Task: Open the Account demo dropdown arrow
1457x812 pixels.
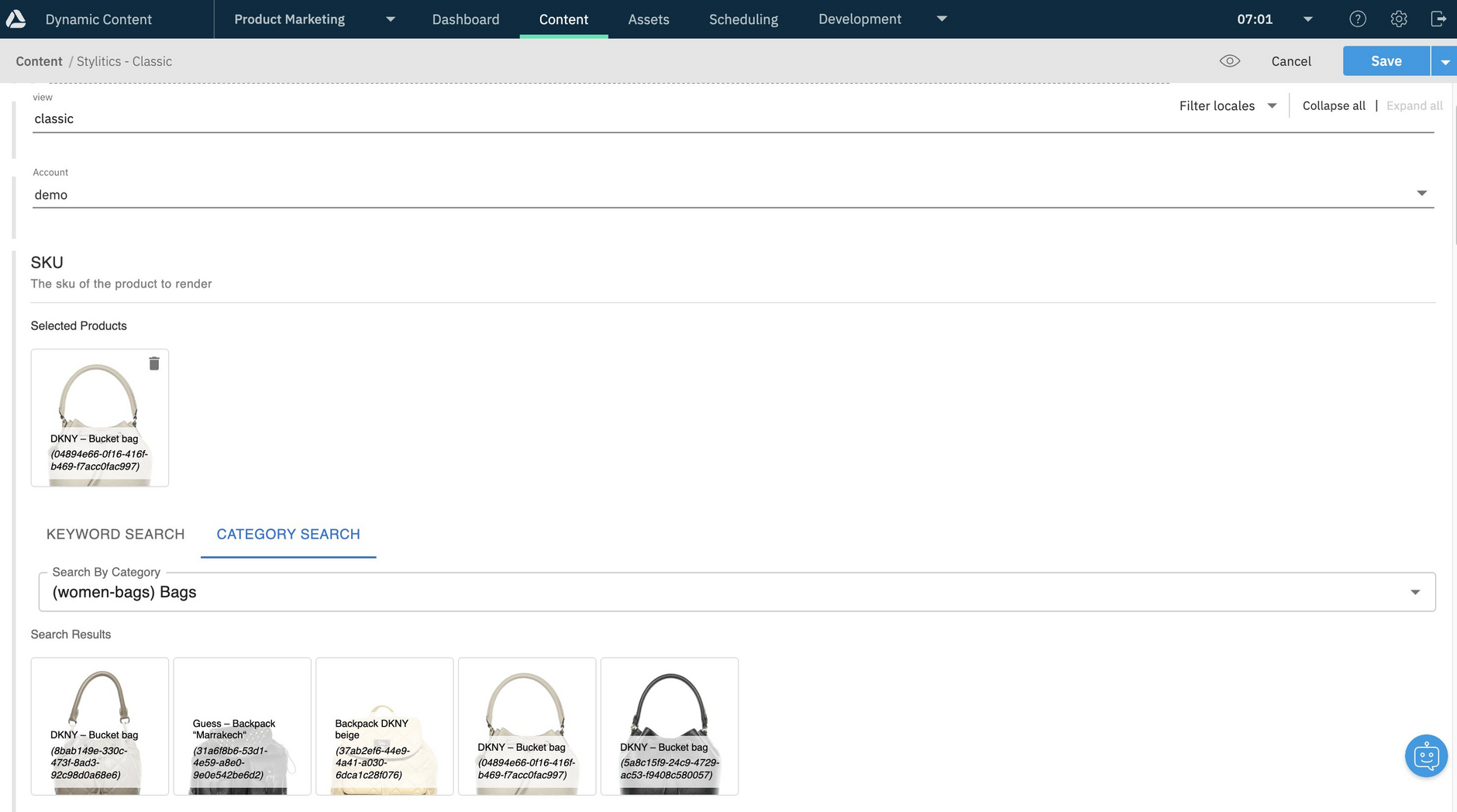Action: click(x=1421, y=193)
